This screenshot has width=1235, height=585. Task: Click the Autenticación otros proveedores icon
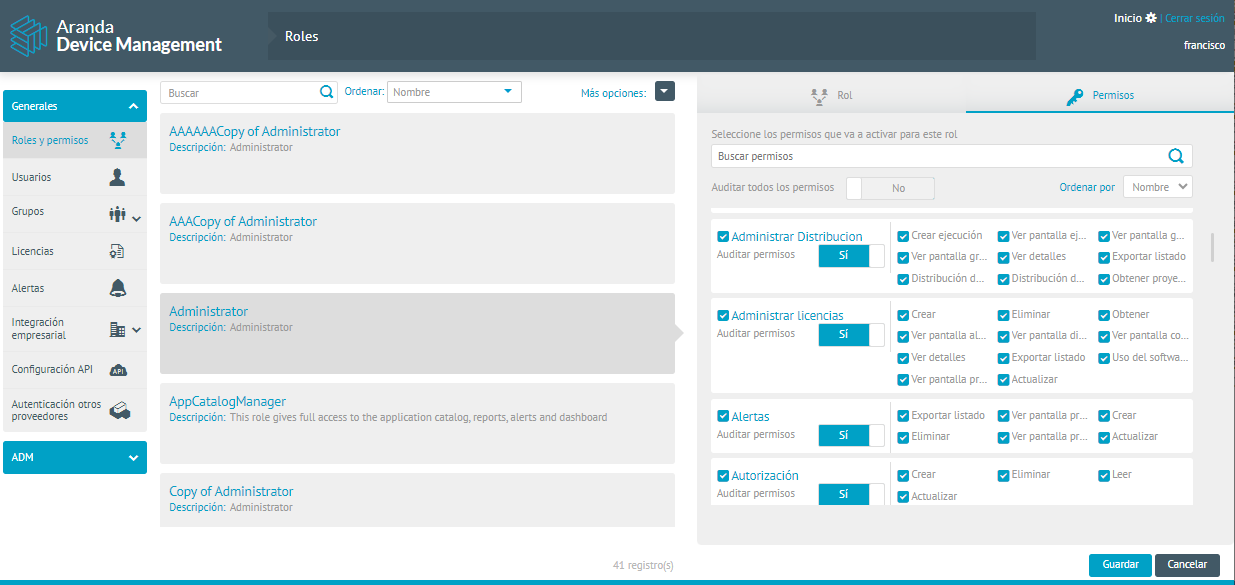[x=120, y=410]
